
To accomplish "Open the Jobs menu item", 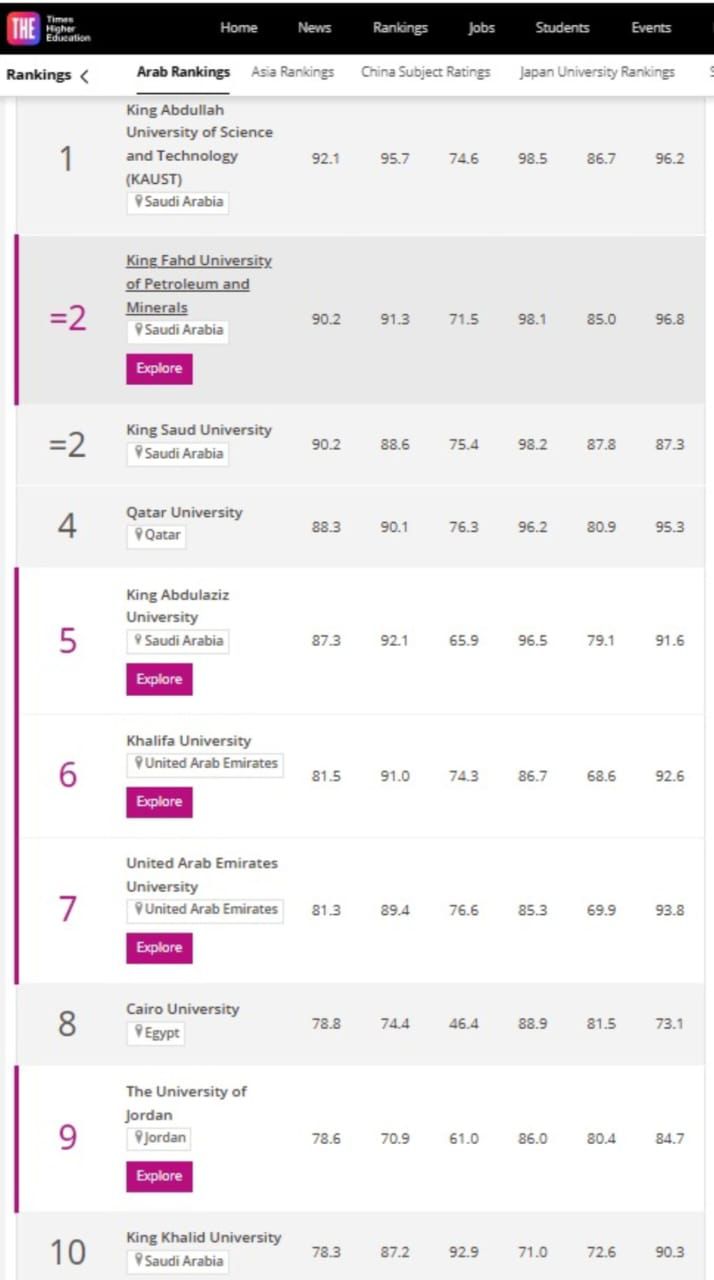I will click(x=482, y=28).
